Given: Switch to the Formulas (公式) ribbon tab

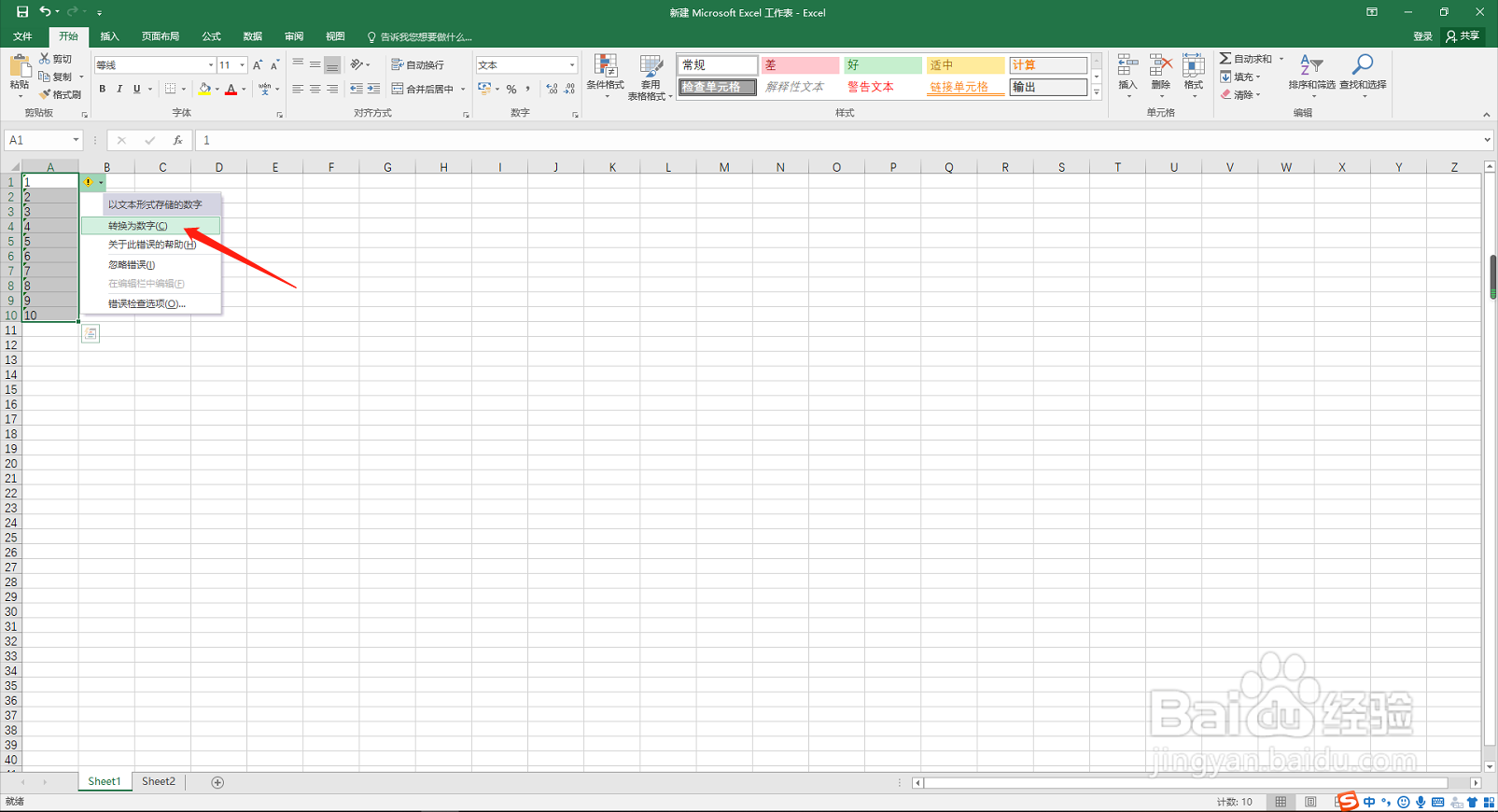Looking at the screenshot, I should pyautogui.click(x=211, y=36).
